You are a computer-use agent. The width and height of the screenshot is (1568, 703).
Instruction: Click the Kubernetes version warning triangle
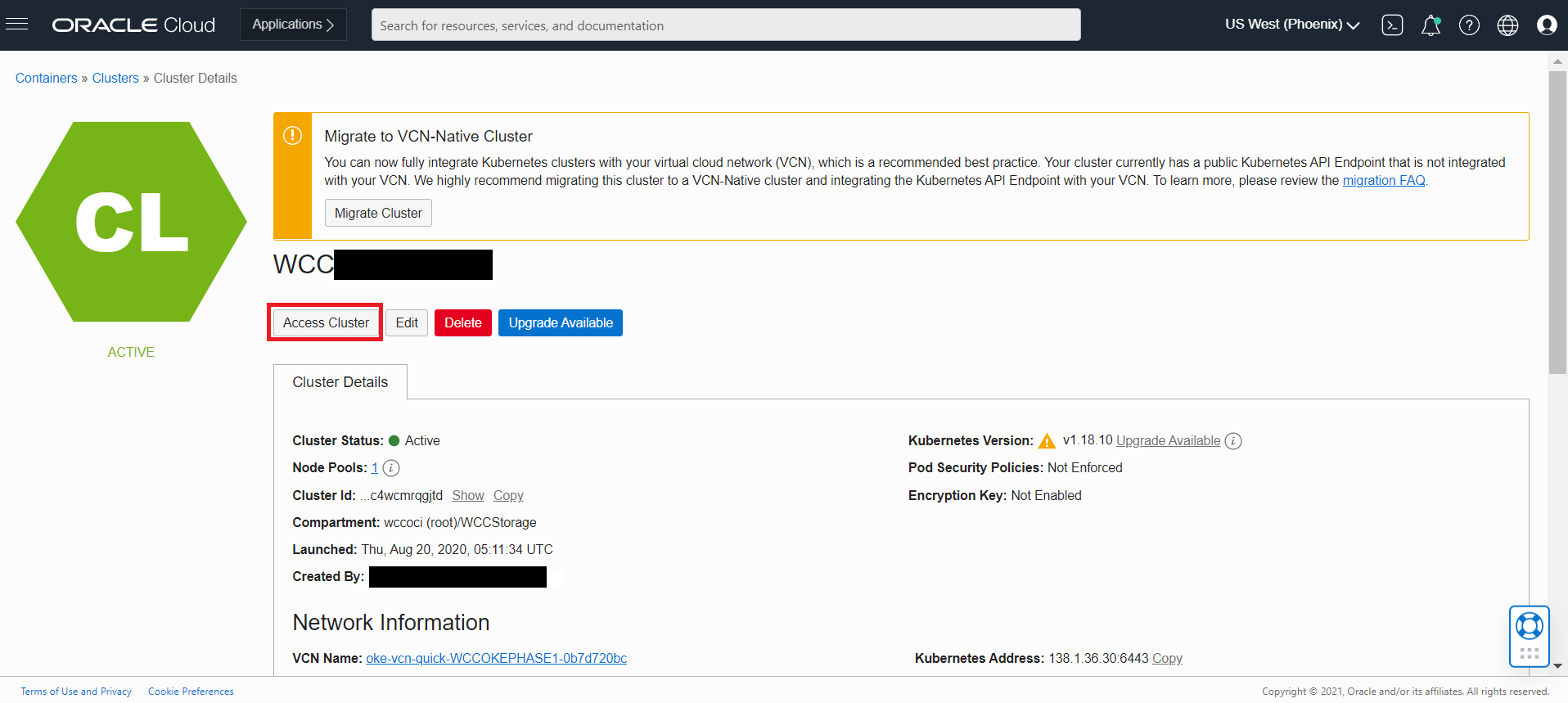pos(1047,441)
